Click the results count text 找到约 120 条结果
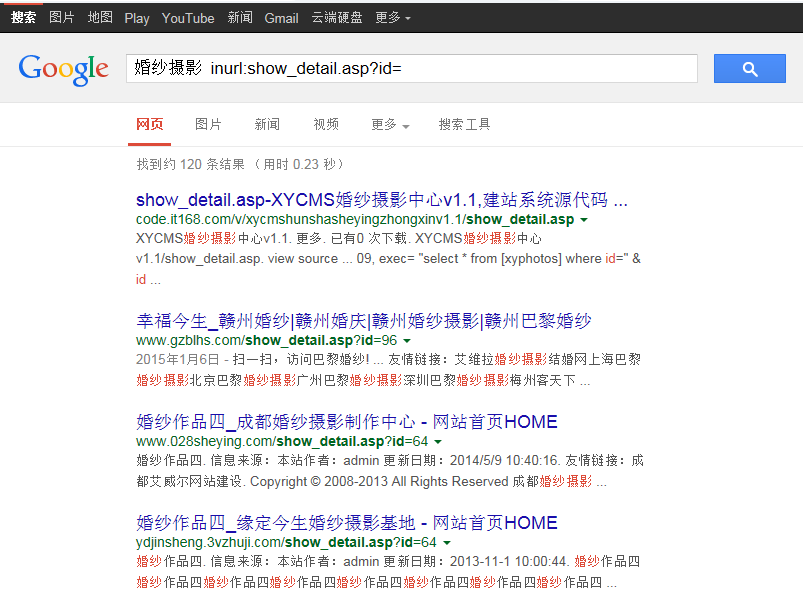The image size is (803, 599). pyautogui.click(x=191, y=164)
